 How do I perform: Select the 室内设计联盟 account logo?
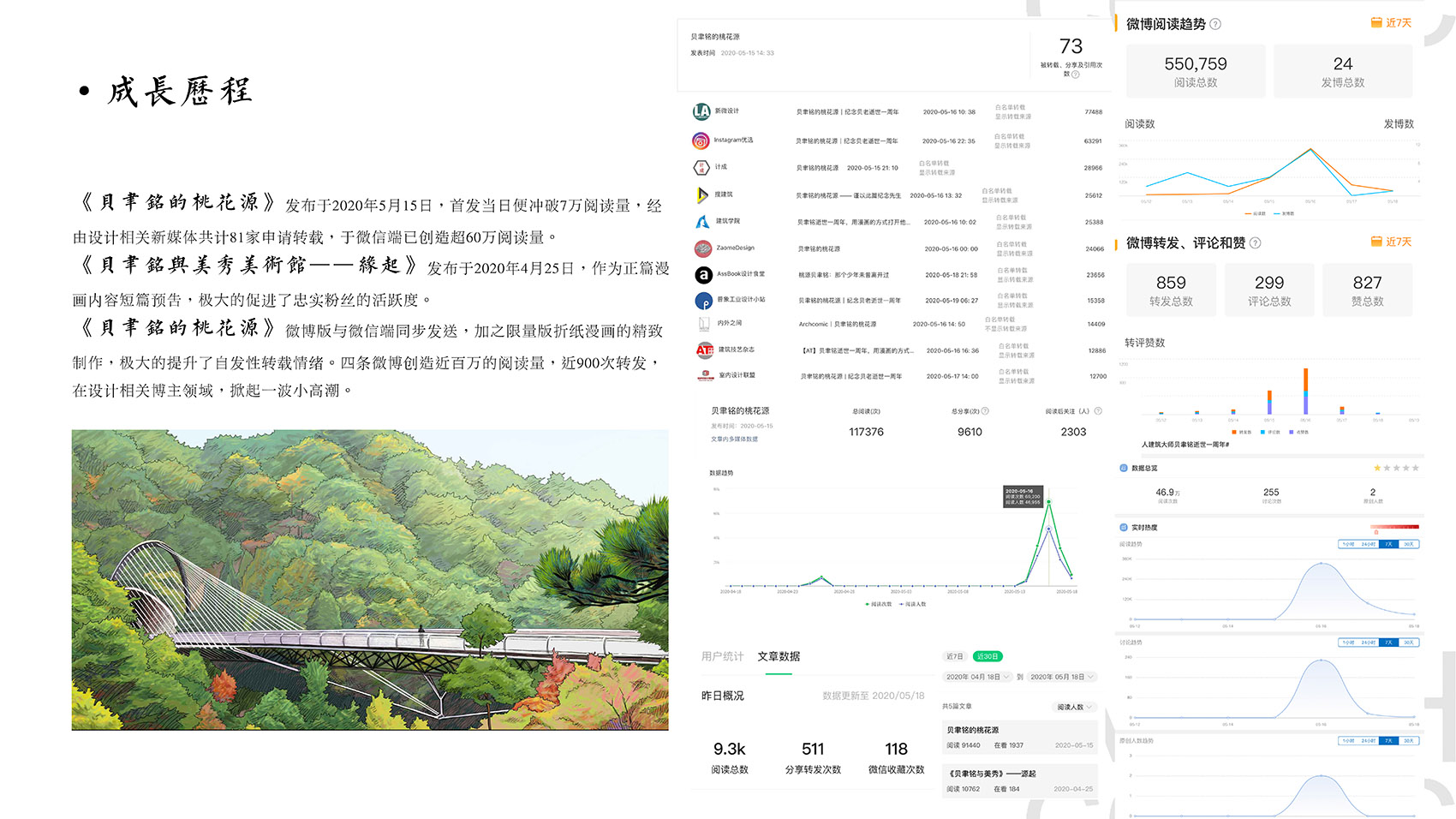(705, 375)
